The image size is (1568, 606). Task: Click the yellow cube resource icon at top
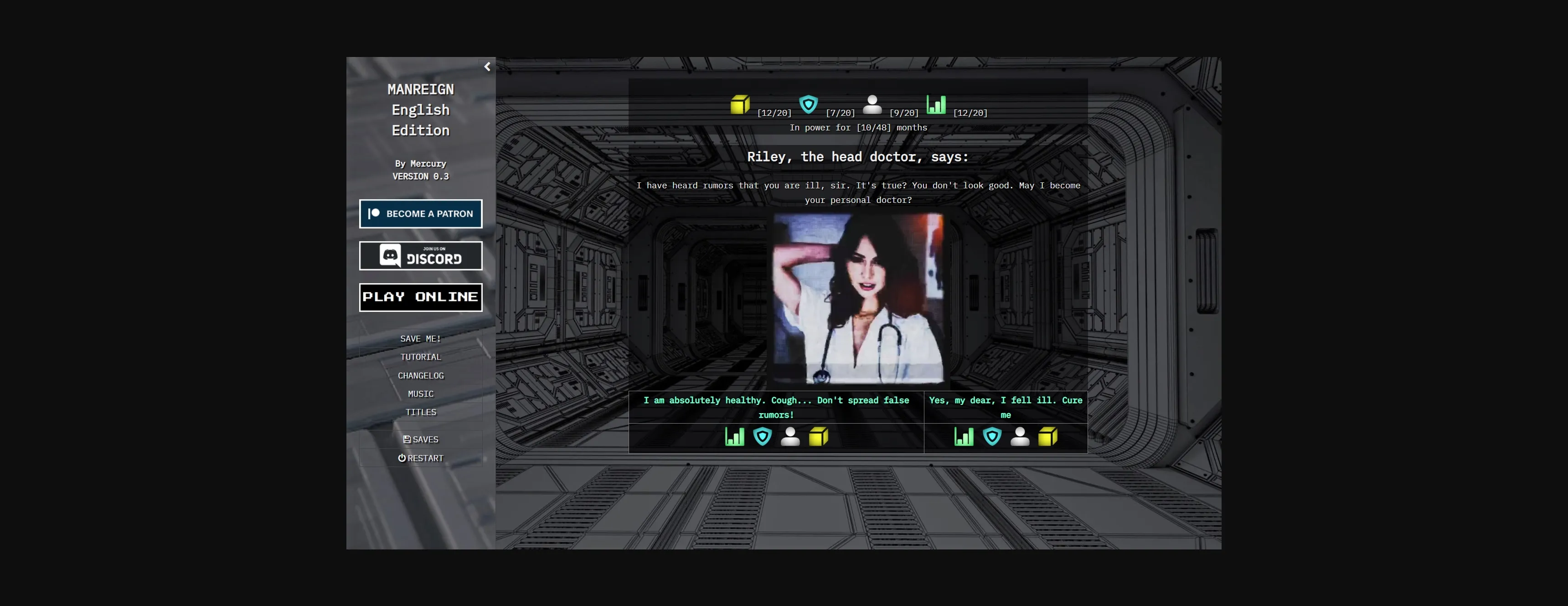click(x=740, y=105)
